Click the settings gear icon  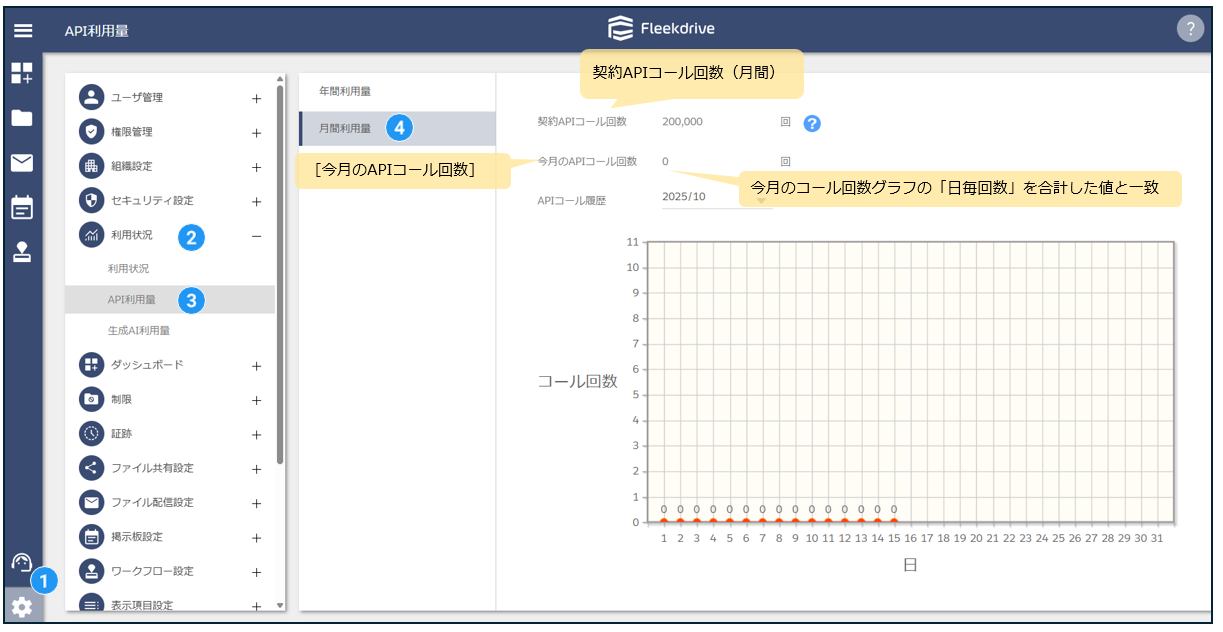coord(21,607)
